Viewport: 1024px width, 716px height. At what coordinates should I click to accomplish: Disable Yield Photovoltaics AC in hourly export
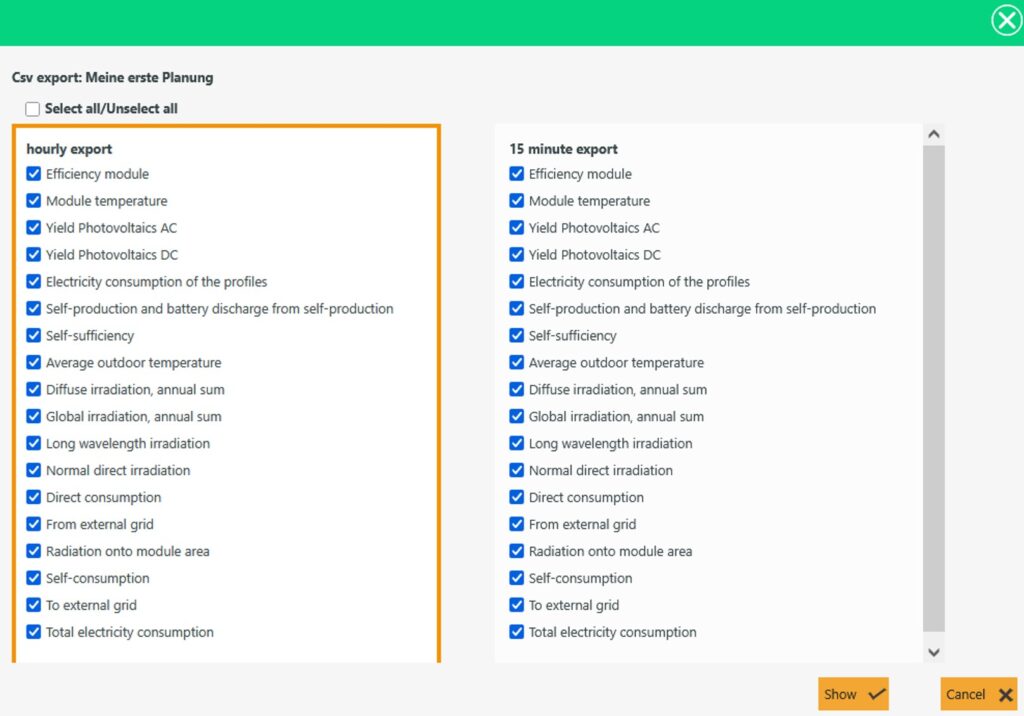pyautogui.click(x=34, y=228)
